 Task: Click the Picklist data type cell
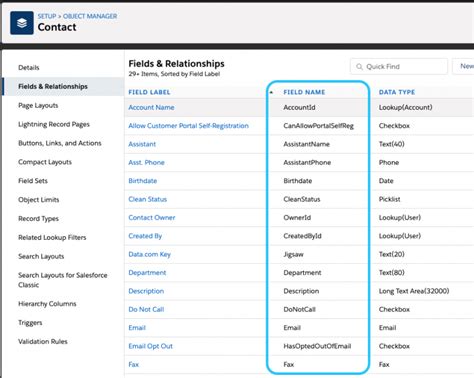click(x=390, y=199)
